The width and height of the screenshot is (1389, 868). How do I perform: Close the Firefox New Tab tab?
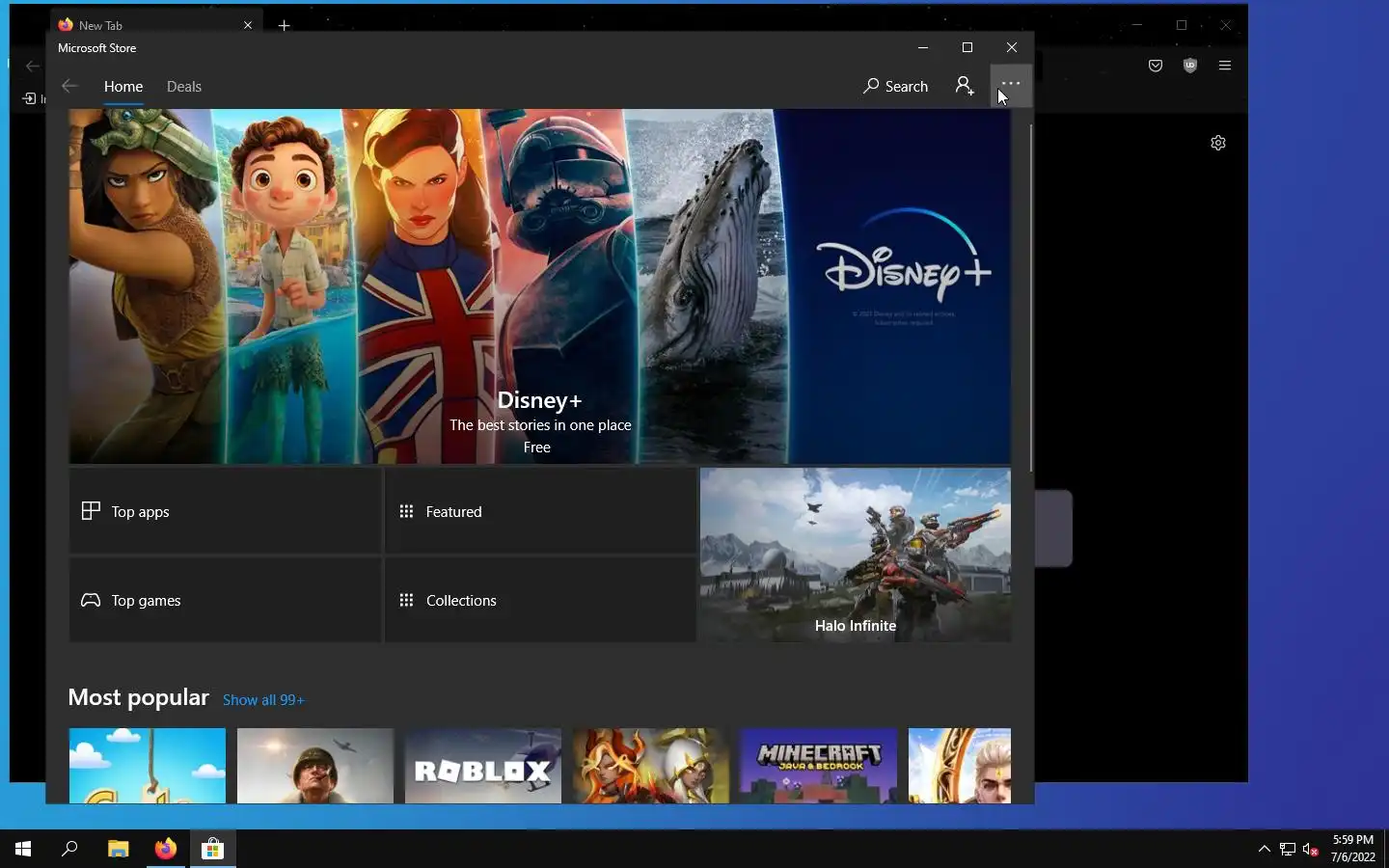point(248,25)
